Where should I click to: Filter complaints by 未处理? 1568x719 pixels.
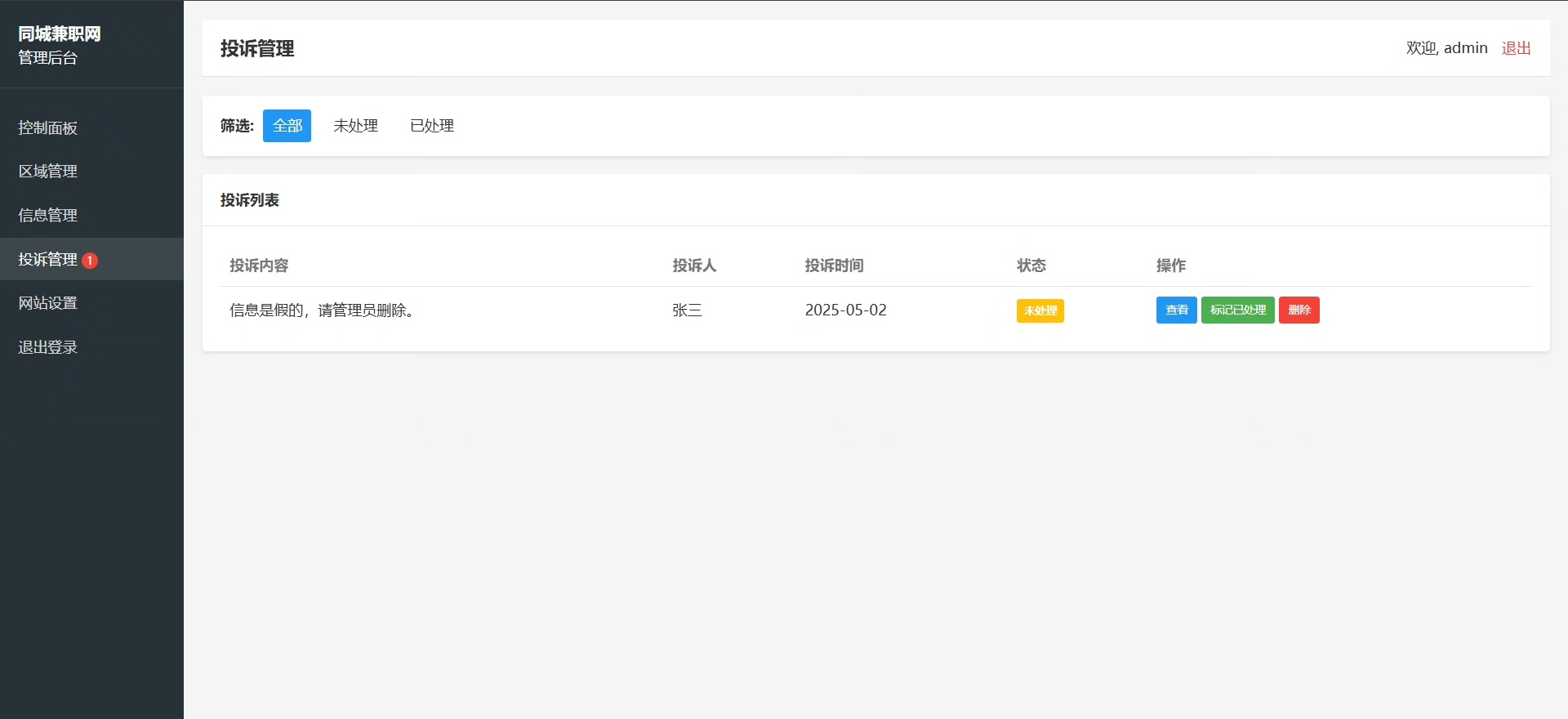pos(355,126)
